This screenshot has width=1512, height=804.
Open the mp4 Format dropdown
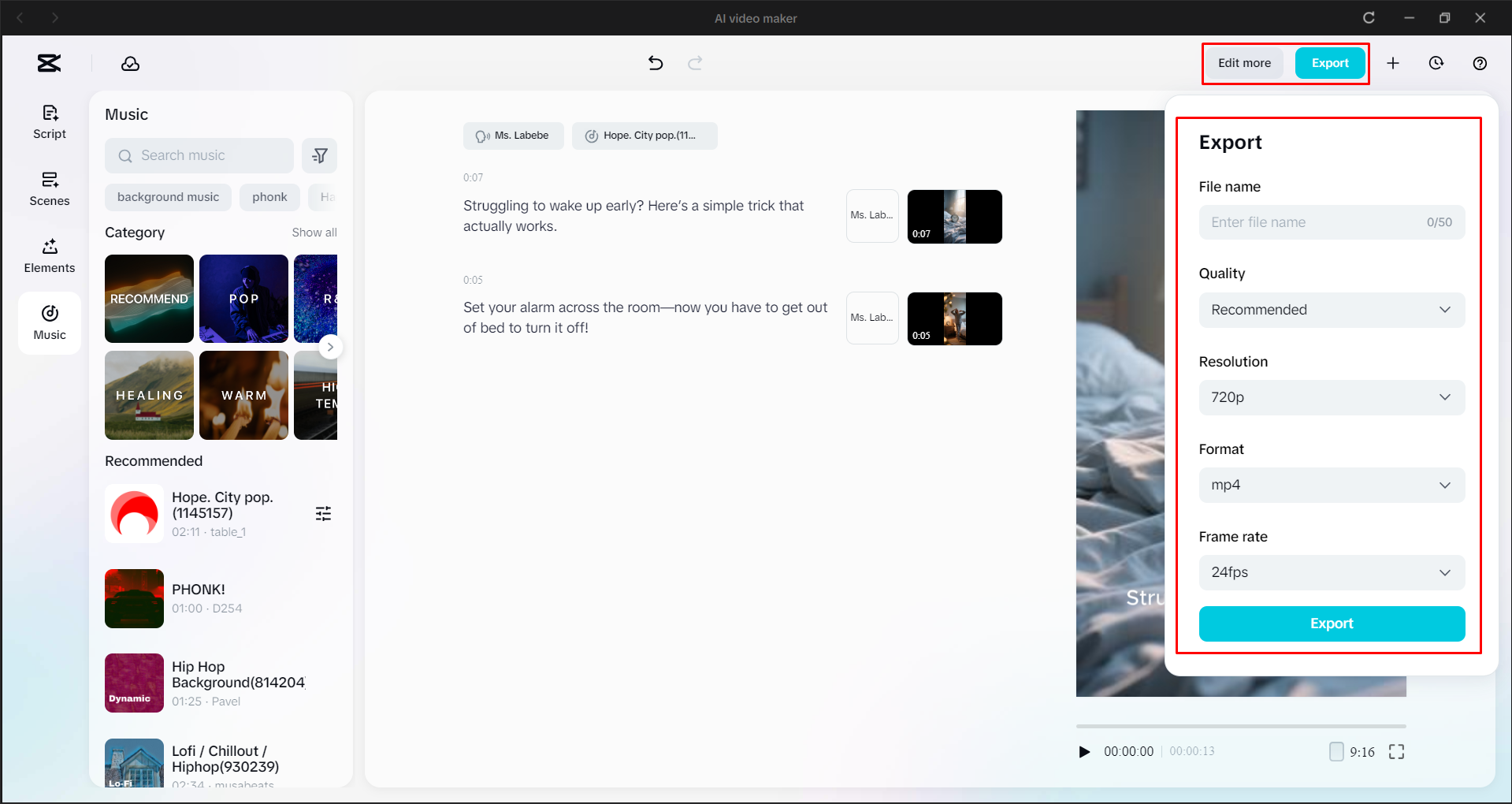[x=1331, y=485]
